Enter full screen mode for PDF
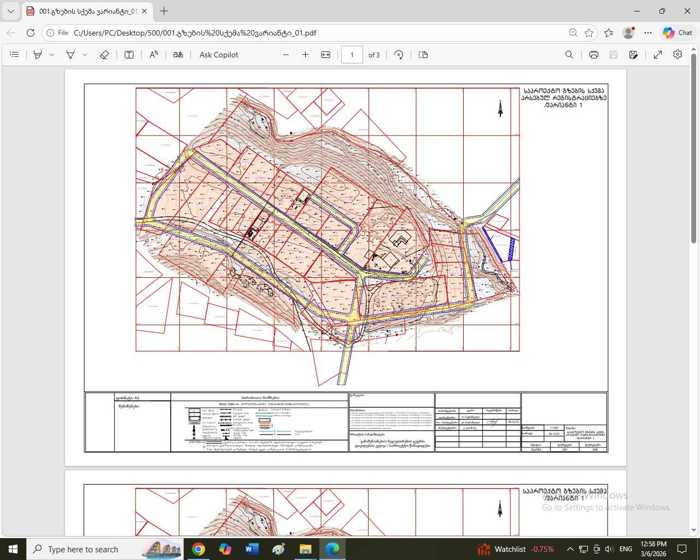Viewport: 700px width, 560px height. click(657, 55)
